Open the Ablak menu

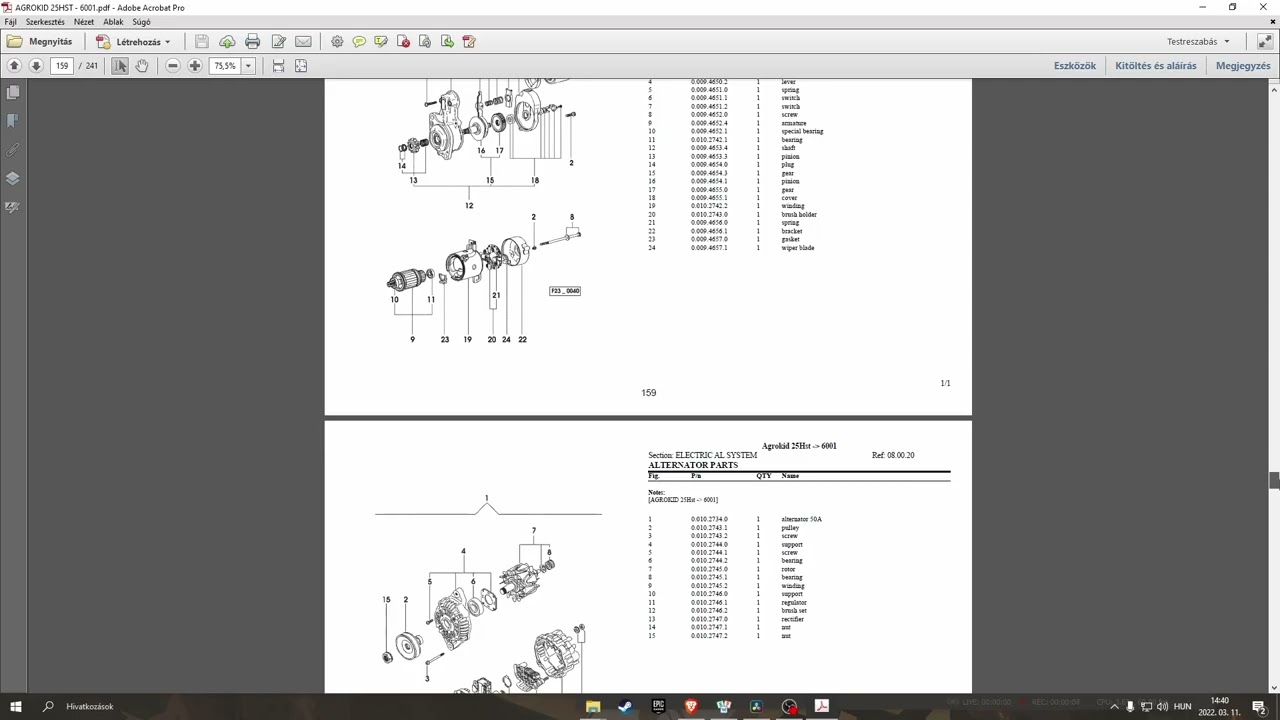(x=113, y=22)
